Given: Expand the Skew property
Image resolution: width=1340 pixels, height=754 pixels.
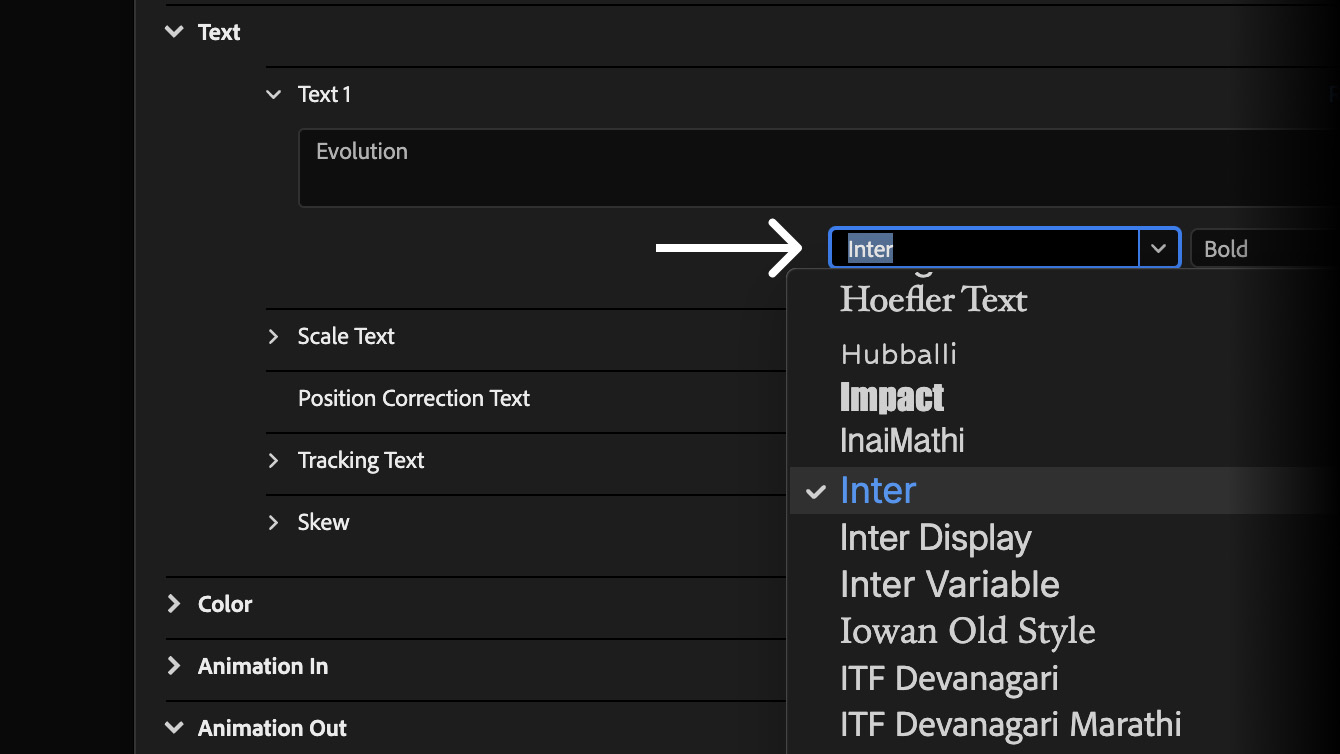Looking at the screenshot, I should 274,522.
